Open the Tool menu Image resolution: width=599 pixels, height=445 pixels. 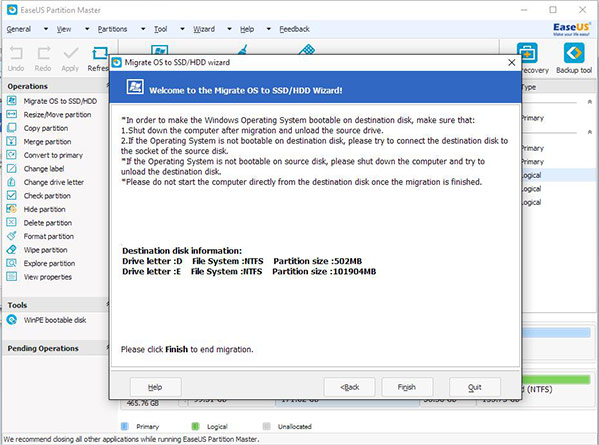click(x=160, y=29)
